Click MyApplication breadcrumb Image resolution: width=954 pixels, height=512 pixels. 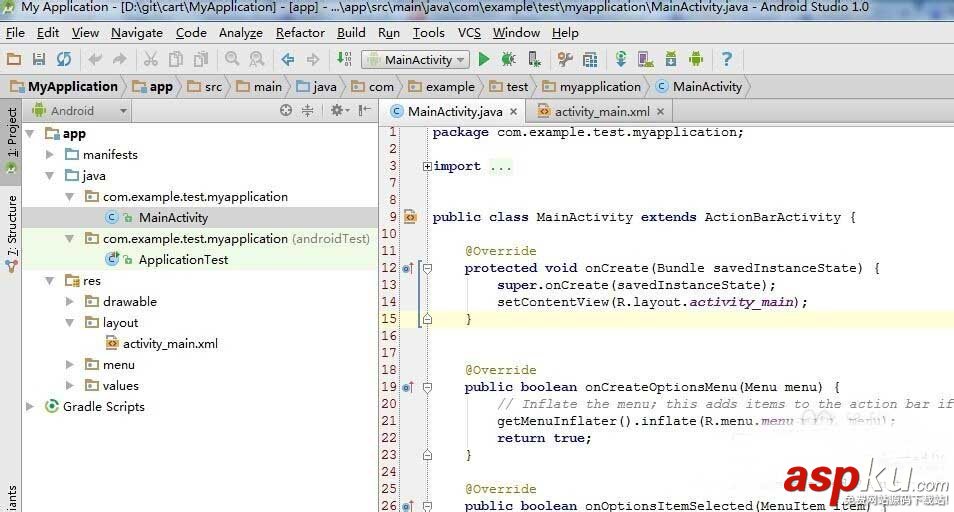pyautogui.click(x=64, y=87)
